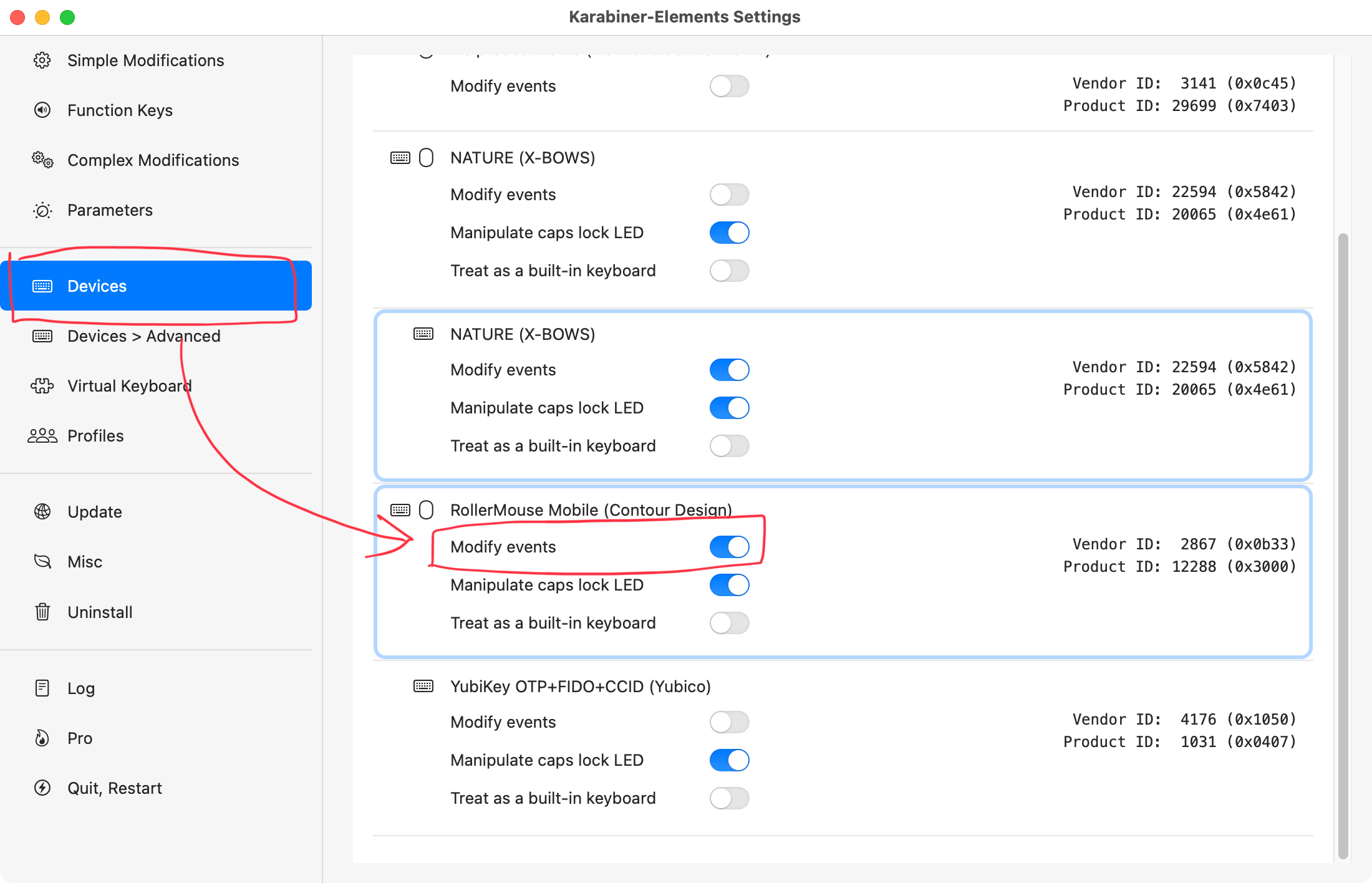
Task: Disable Modify events for RollerMouse Mobile
Action: pyautogui.click(x=730, y=547)
